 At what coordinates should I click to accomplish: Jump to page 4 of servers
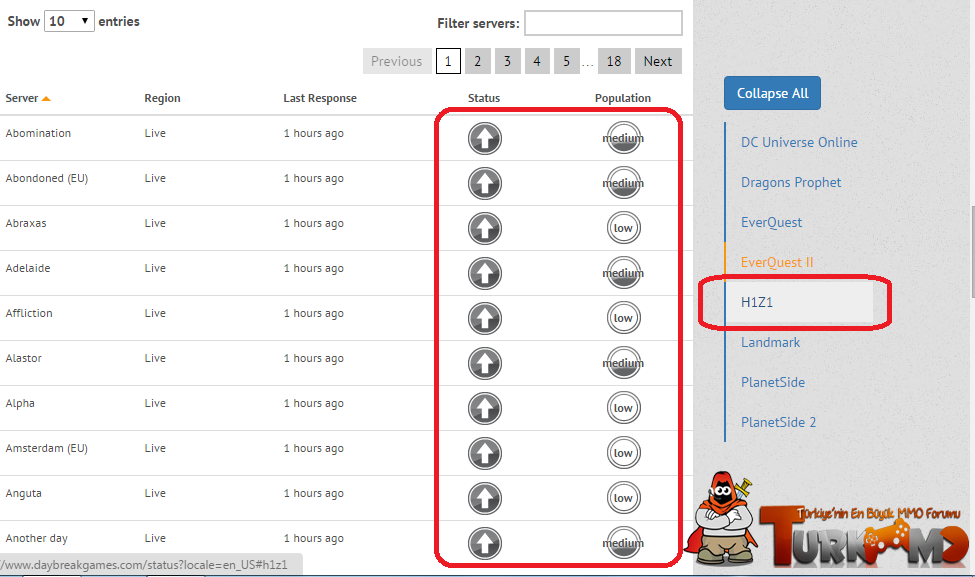(x=537, y=61)
